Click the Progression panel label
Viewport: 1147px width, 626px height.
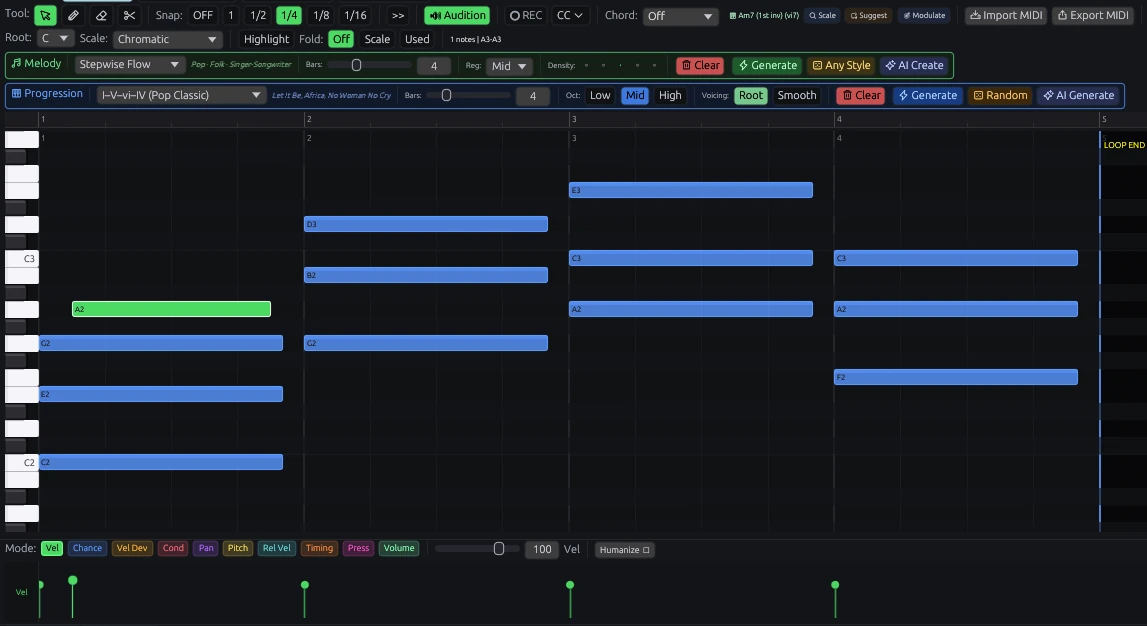pos(48,94)
